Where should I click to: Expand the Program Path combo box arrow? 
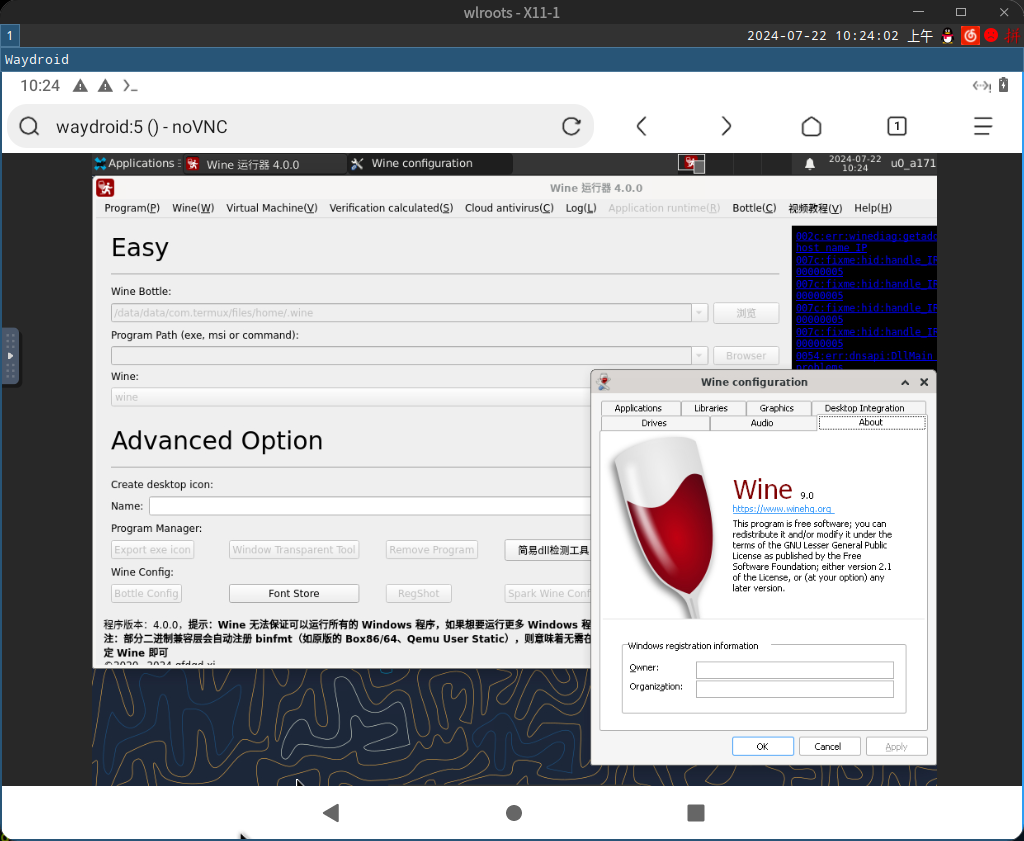[x=699, y=355]
